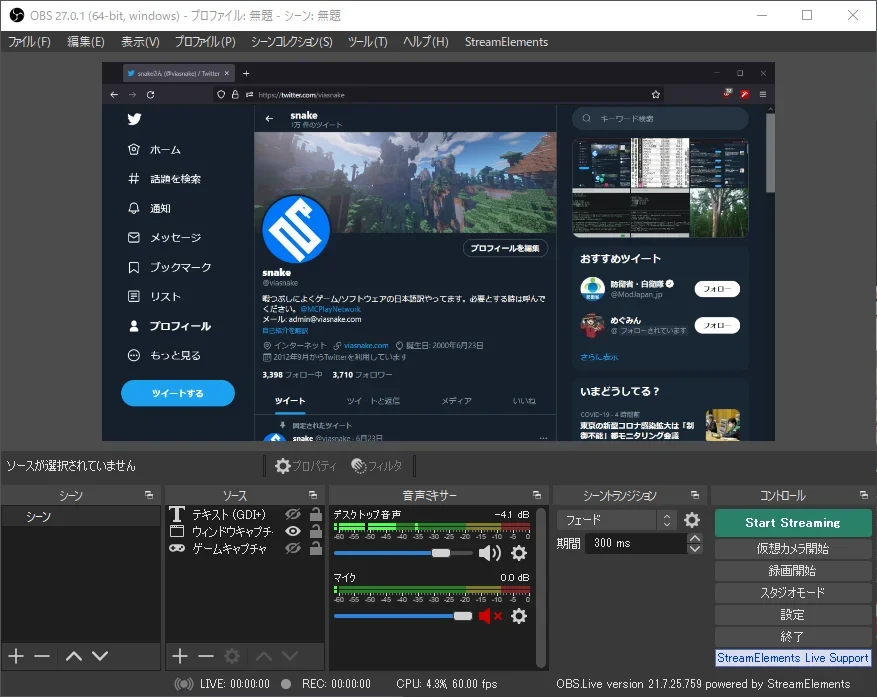Click the audio mixer vertical scrollbar
This screenshot has height=697, width=877.
point(540,587)
